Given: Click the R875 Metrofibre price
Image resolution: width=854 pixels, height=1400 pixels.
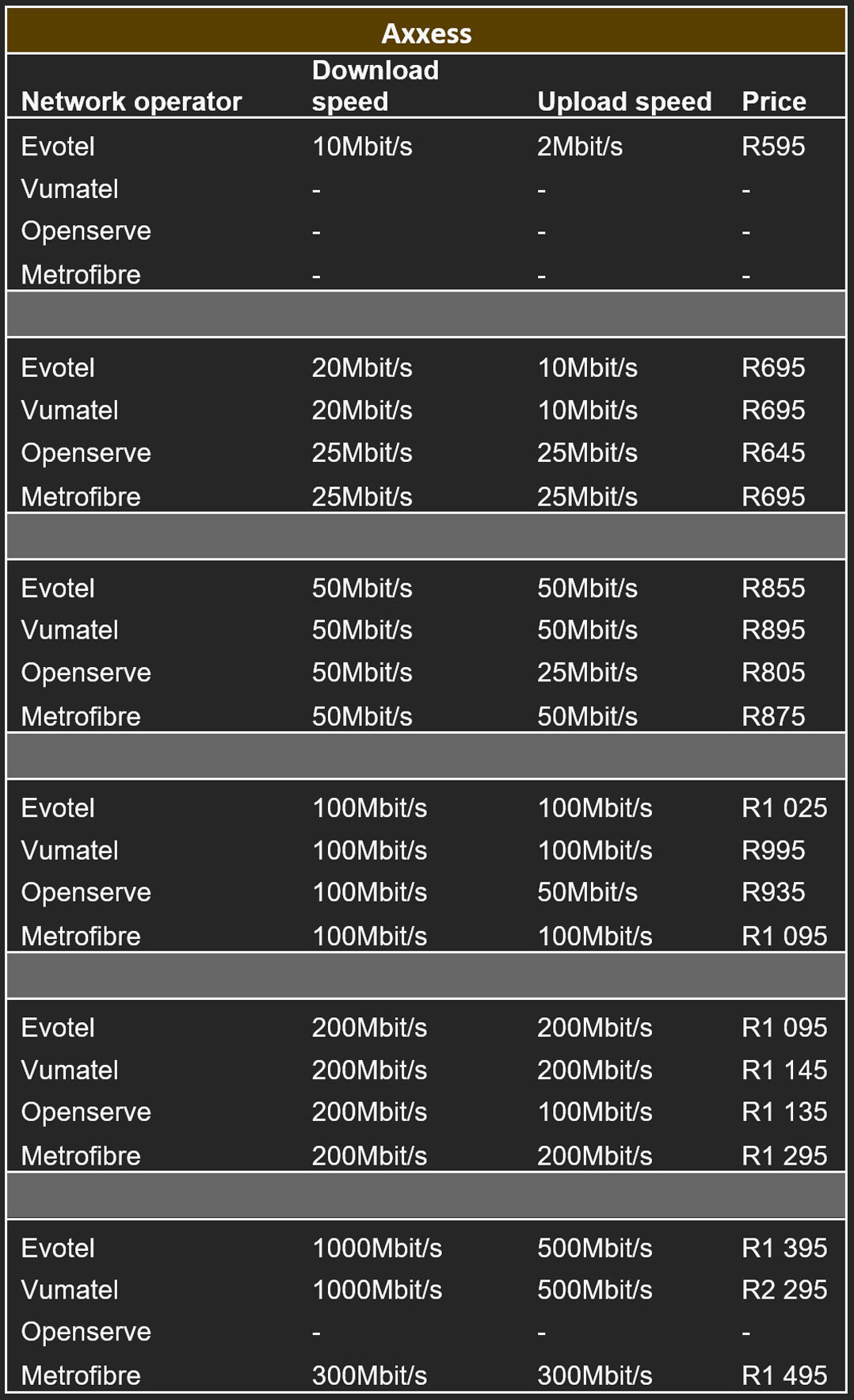Looking at the screenshot, I should pyautogui.click(x=772, y=716).
